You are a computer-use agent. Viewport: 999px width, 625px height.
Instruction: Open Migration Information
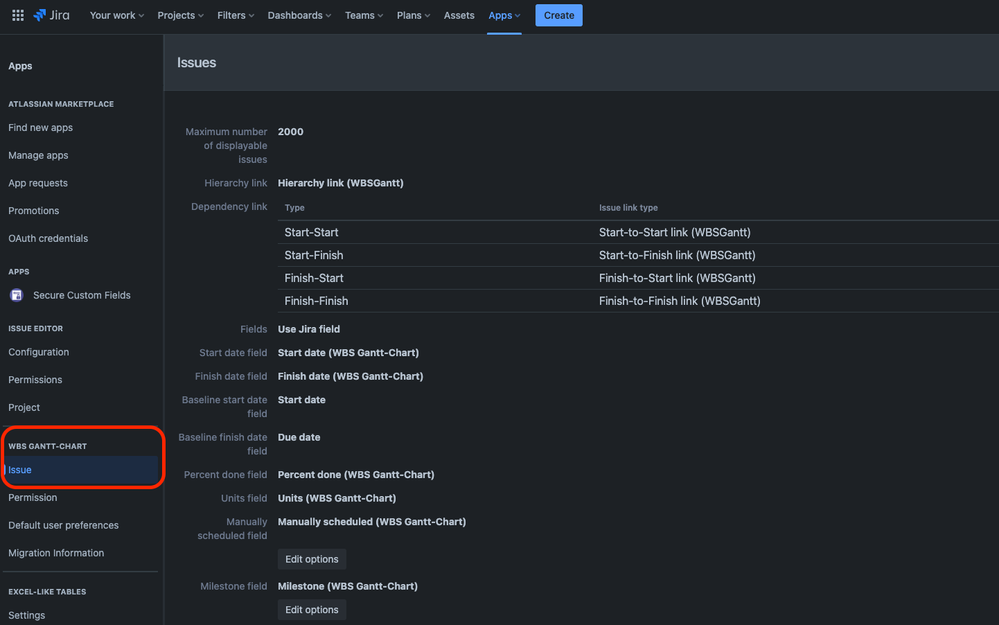pyautogui.click(x=56, y=553)
